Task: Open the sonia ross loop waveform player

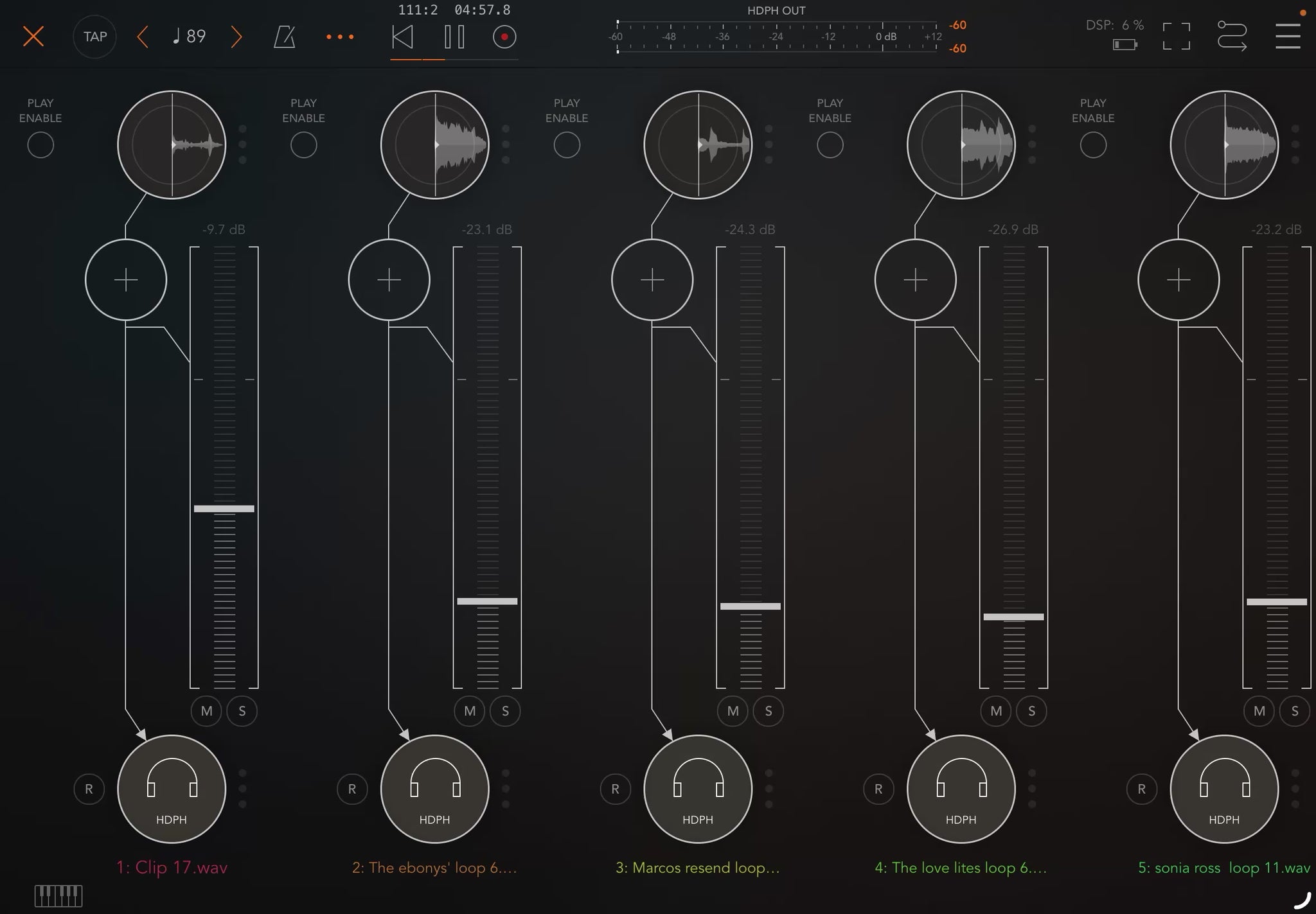Action: [x=1224, y=145]
